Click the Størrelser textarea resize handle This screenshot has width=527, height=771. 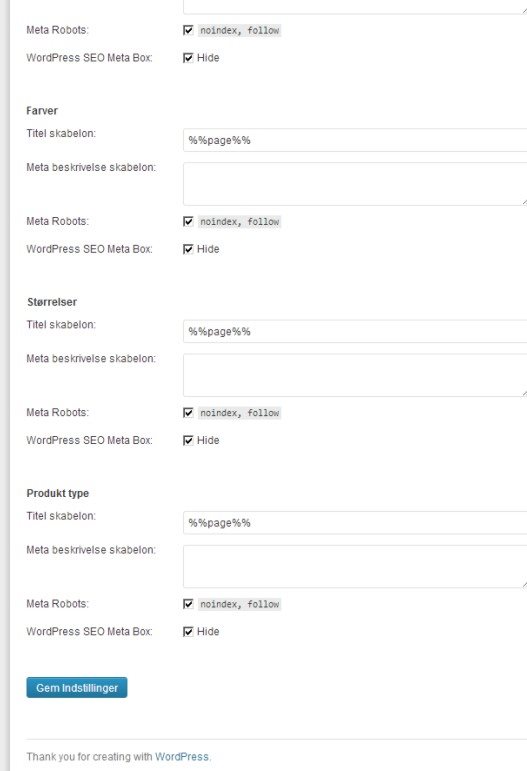(x=524, y=393)
